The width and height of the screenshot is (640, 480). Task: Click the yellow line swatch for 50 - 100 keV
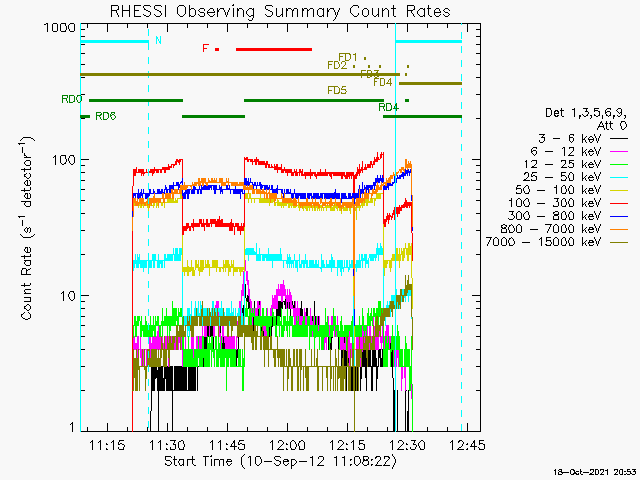619,190
